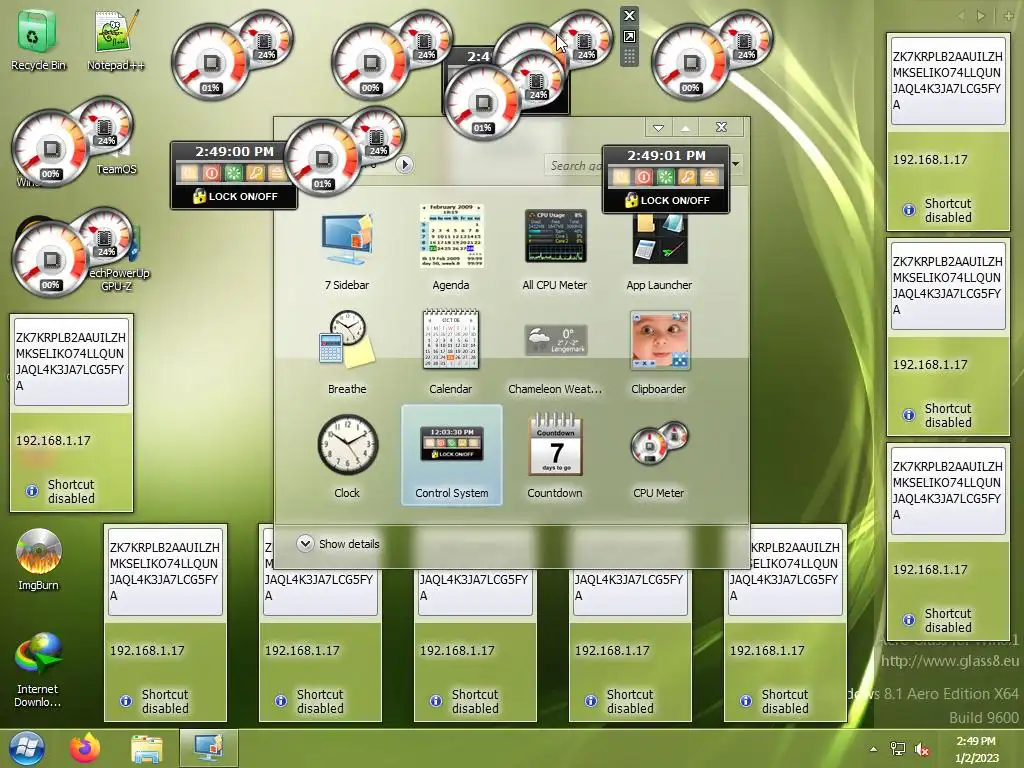Launch Firefox from the taskbar

85,748
